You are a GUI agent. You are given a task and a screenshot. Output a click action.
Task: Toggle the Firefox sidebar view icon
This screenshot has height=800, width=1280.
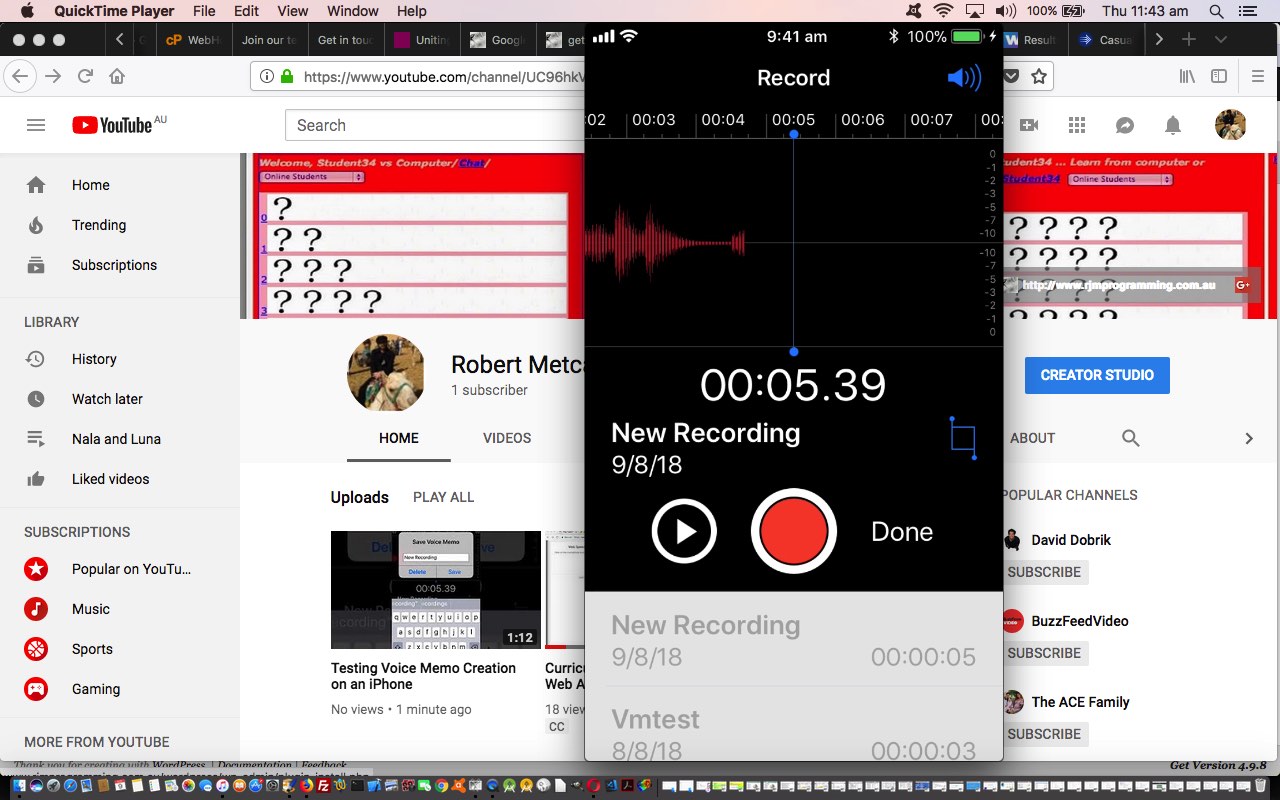[1218, 75]
